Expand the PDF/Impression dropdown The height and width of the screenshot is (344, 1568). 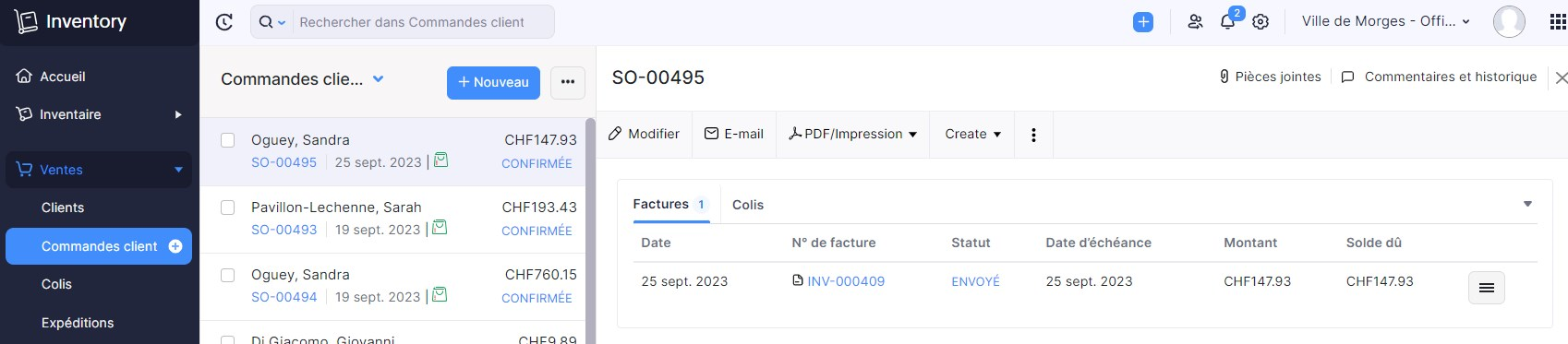point(852,134)
